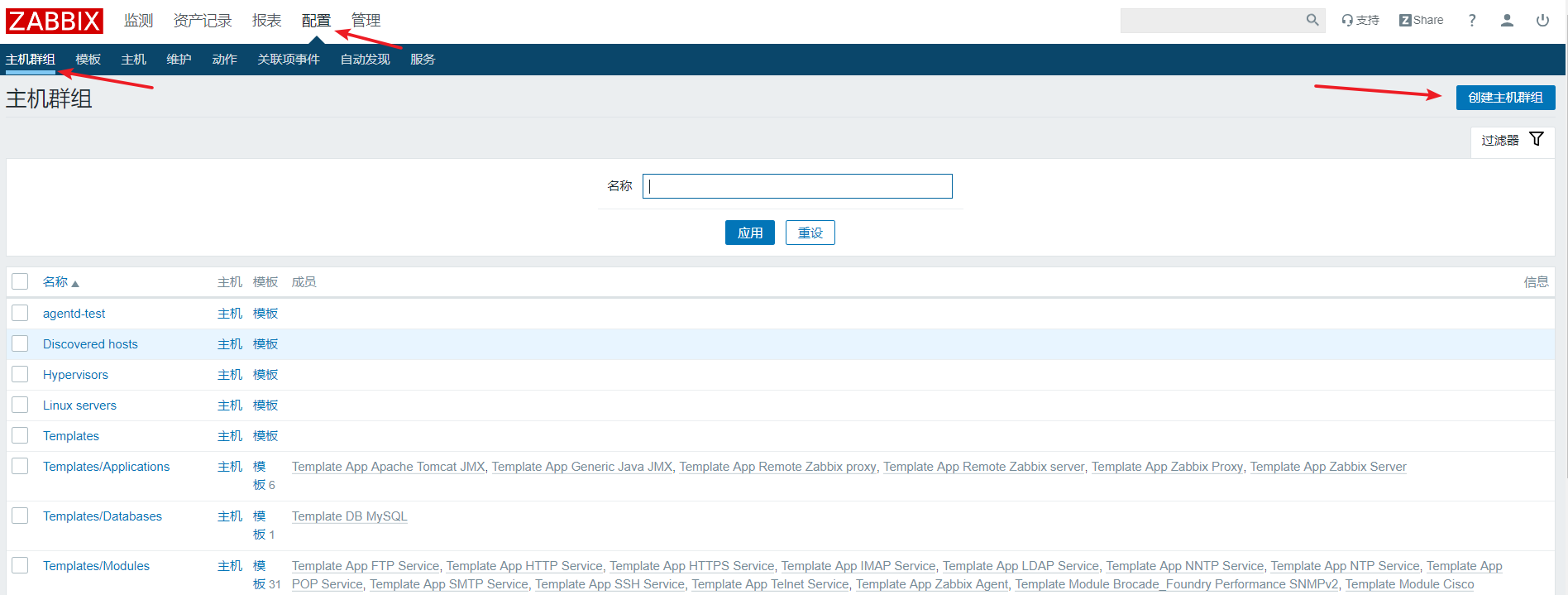Open Template DB MySQL member

tap(350, 516)
